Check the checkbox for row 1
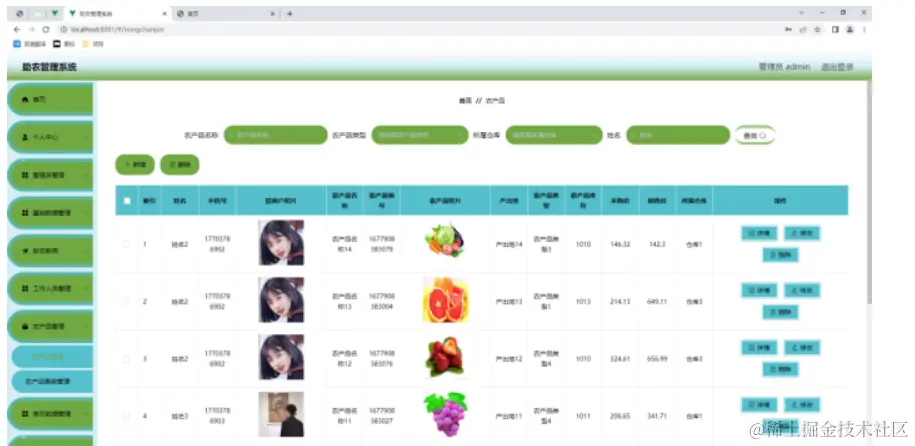915x446 pixels. pyautogui.click(x=126, y=244)
